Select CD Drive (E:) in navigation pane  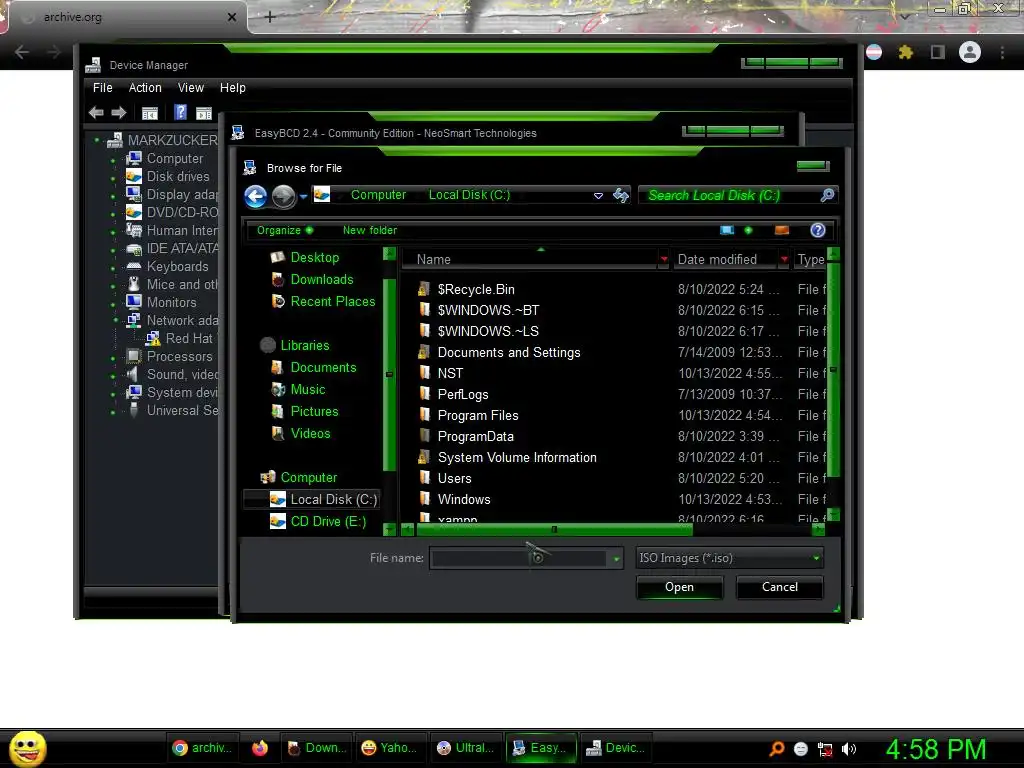click(328, 521)
